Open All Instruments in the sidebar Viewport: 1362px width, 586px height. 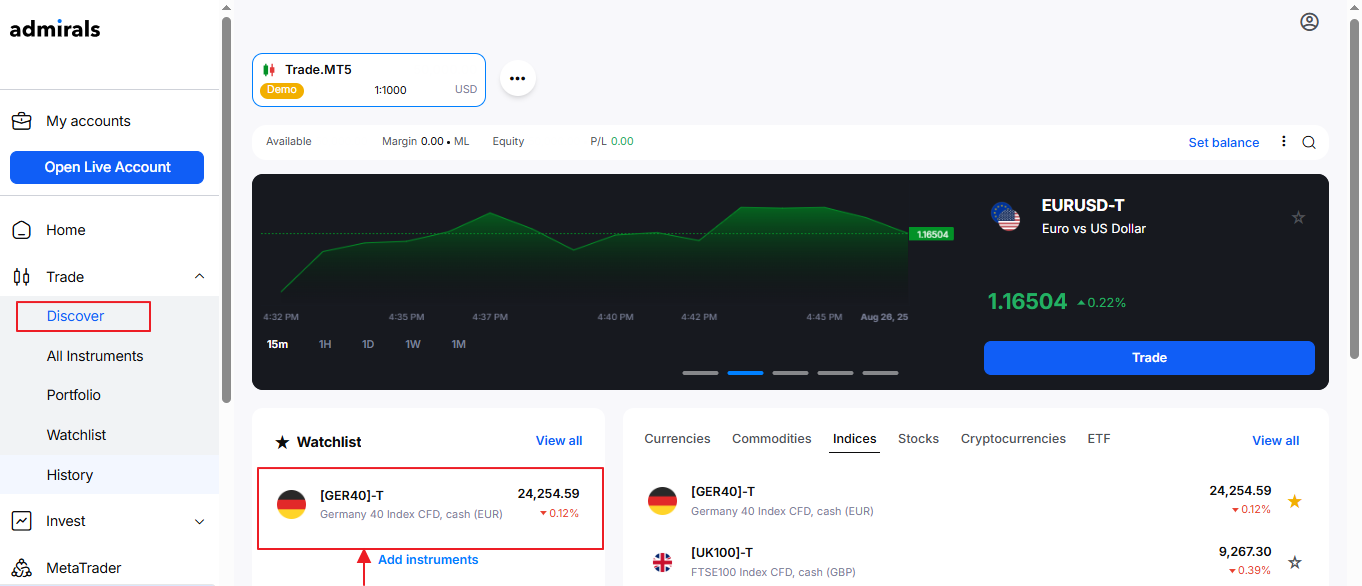pos(95,356)
